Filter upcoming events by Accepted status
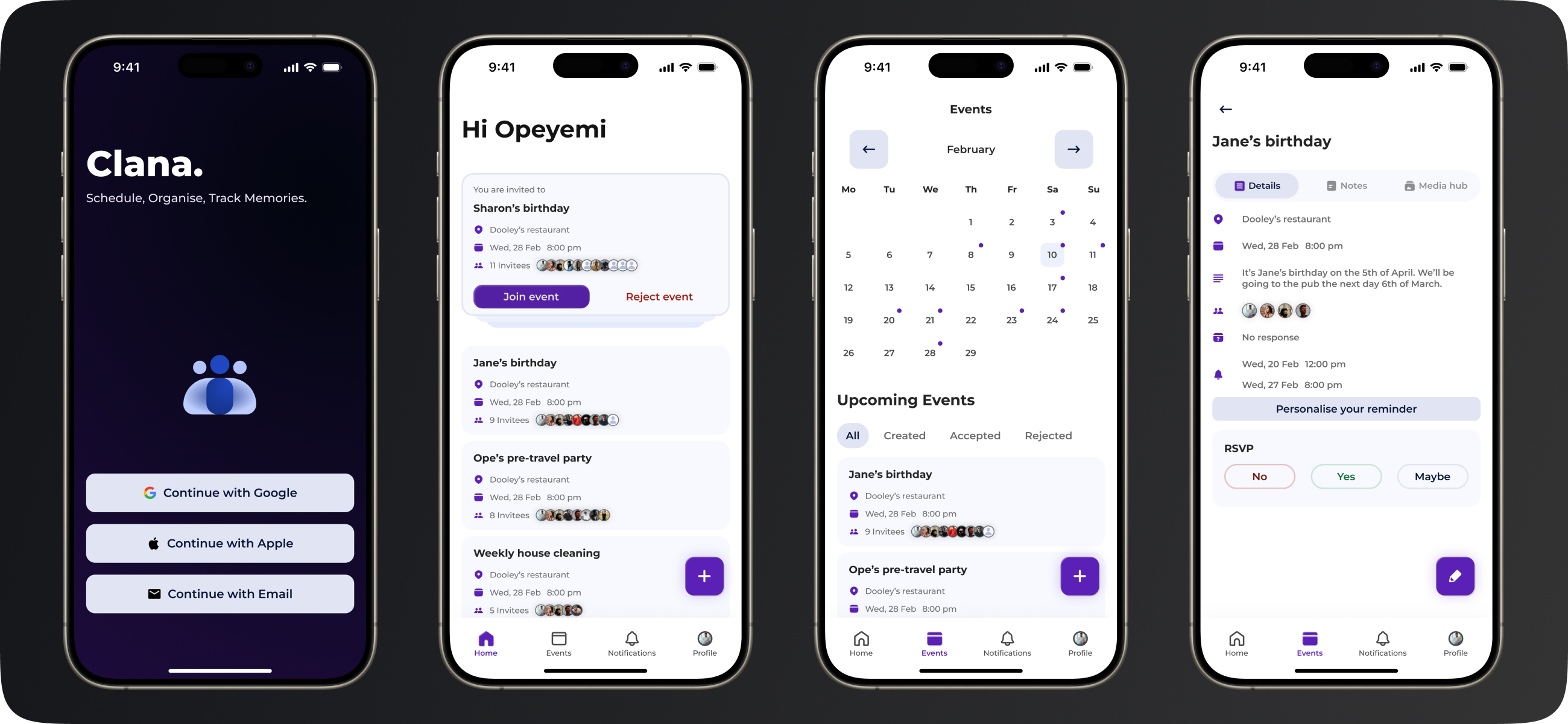1568x724 pixels. click(x=975, y=435)
